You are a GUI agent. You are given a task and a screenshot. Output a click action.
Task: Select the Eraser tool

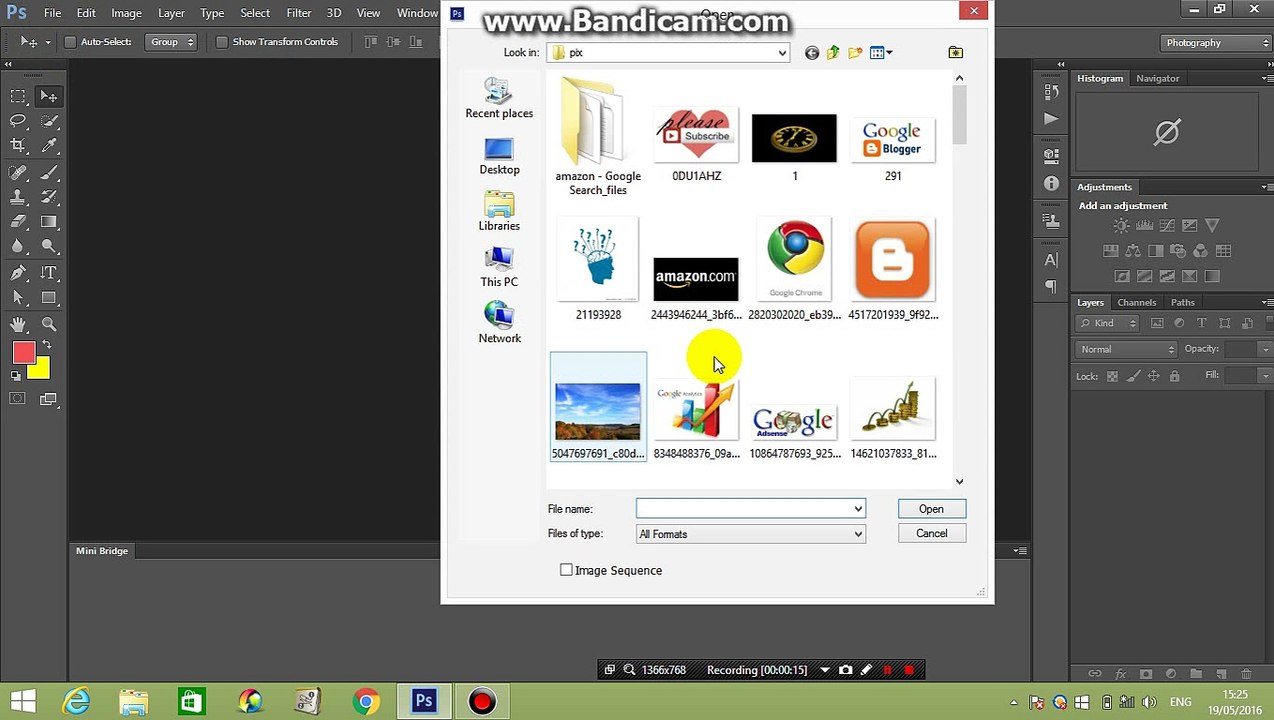(18, 222)
